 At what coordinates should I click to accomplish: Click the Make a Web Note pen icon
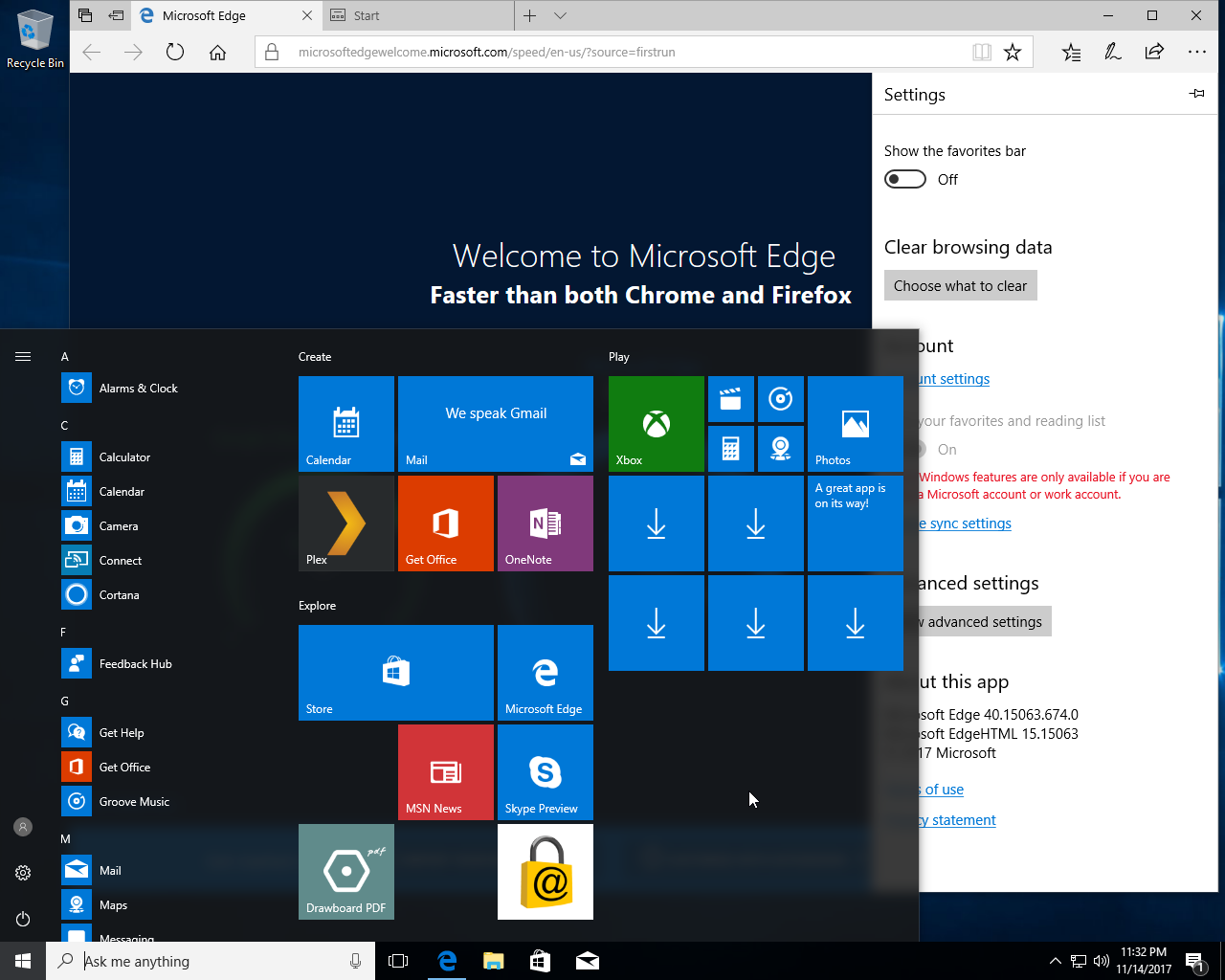coord(1113,52)
